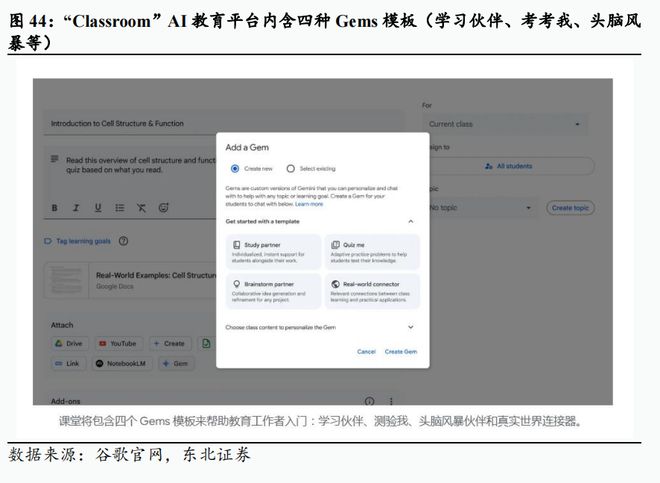Image resolution: width=660 pixels, height=483 pixels.
Task: Click the Gem attach button
Action: (x=176, y=363)
